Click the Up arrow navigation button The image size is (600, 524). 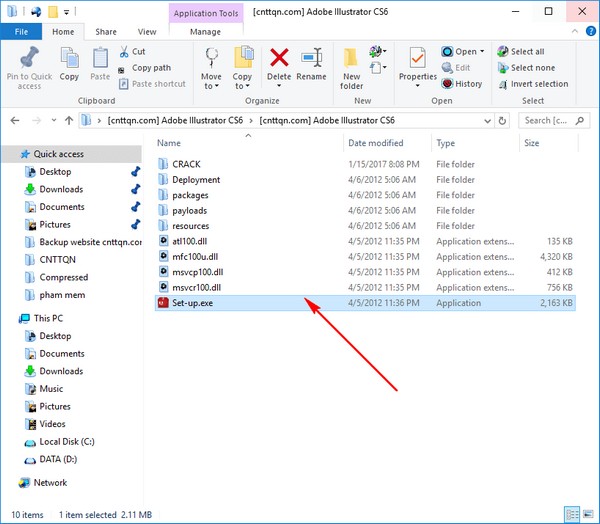[x=63, y=120]
